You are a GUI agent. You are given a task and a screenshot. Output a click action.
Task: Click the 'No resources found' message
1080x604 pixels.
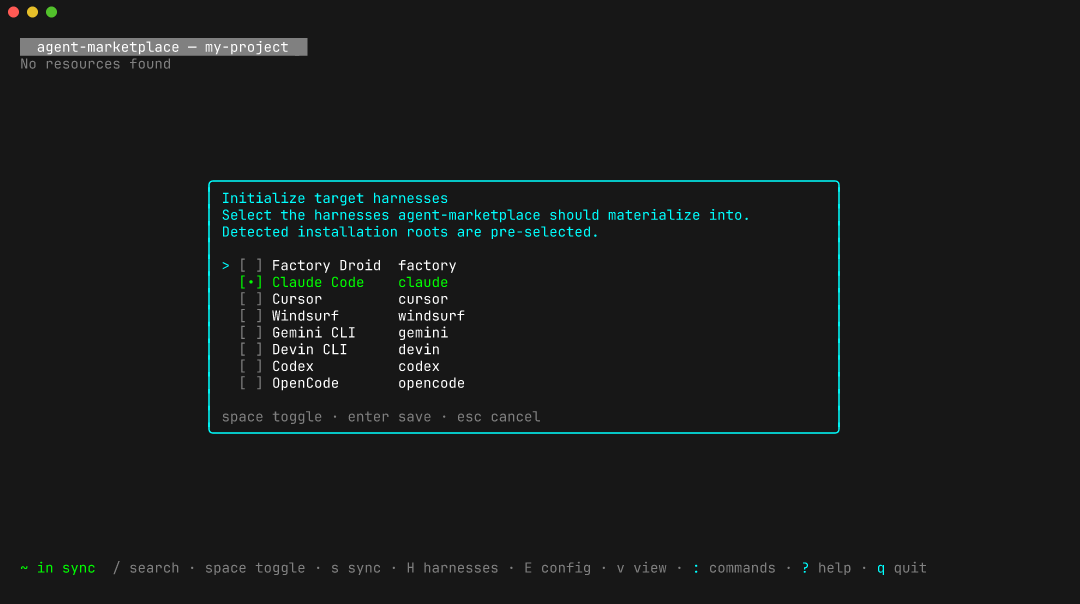point(96,64)
